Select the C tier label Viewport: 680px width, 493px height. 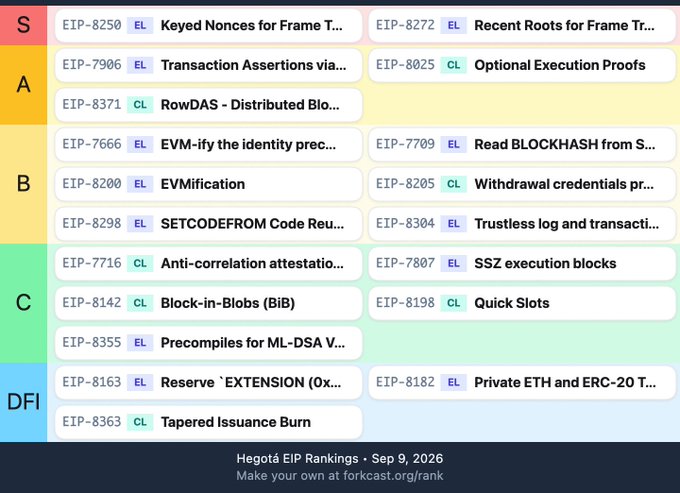point(23,303)
